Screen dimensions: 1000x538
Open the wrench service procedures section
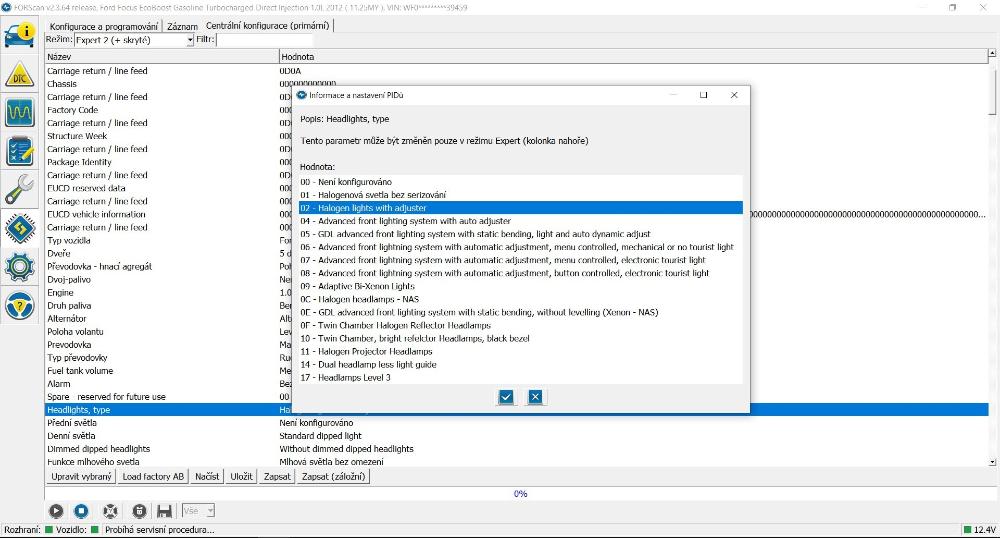(x=20, y=189)
